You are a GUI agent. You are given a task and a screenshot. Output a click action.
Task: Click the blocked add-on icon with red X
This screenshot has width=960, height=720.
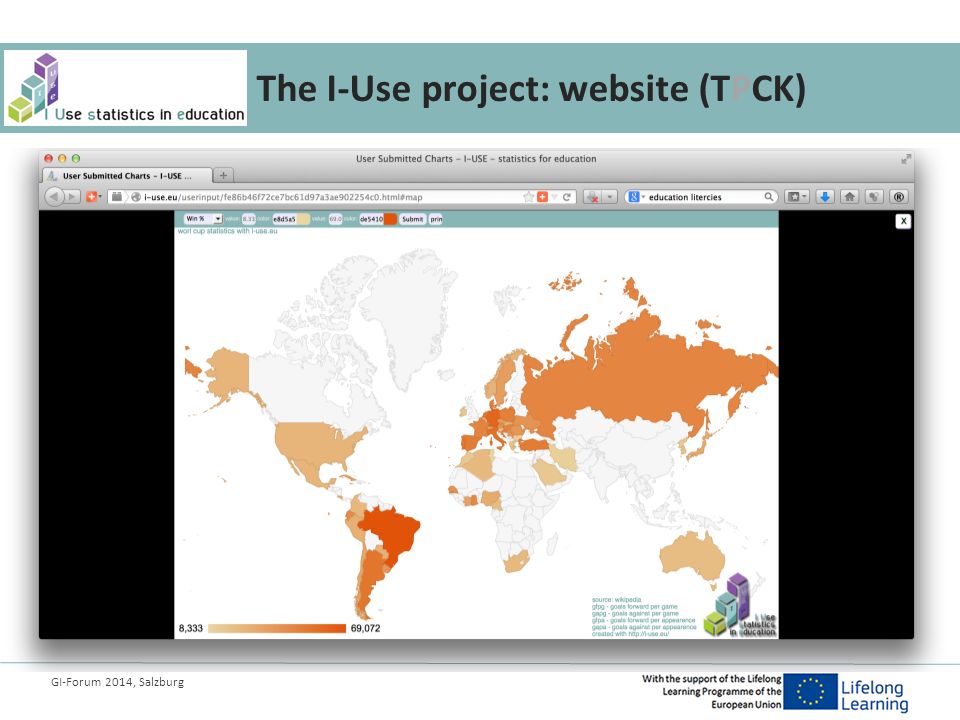pos(593,197)
